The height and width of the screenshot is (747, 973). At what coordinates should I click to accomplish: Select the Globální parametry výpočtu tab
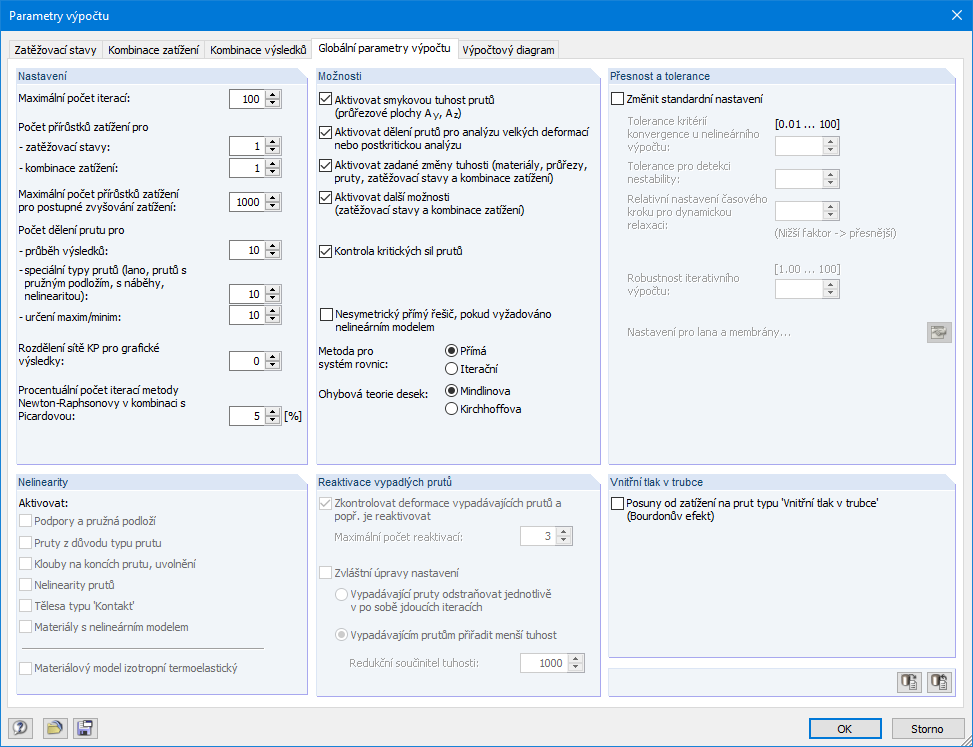(x=385, y=48)
